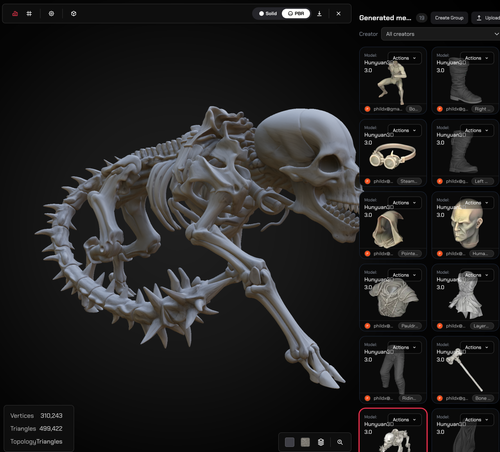500x452 pixels.
Task: Click the Vertices count '310,243'
Action: pyautogui.click(x=51, y=416)
